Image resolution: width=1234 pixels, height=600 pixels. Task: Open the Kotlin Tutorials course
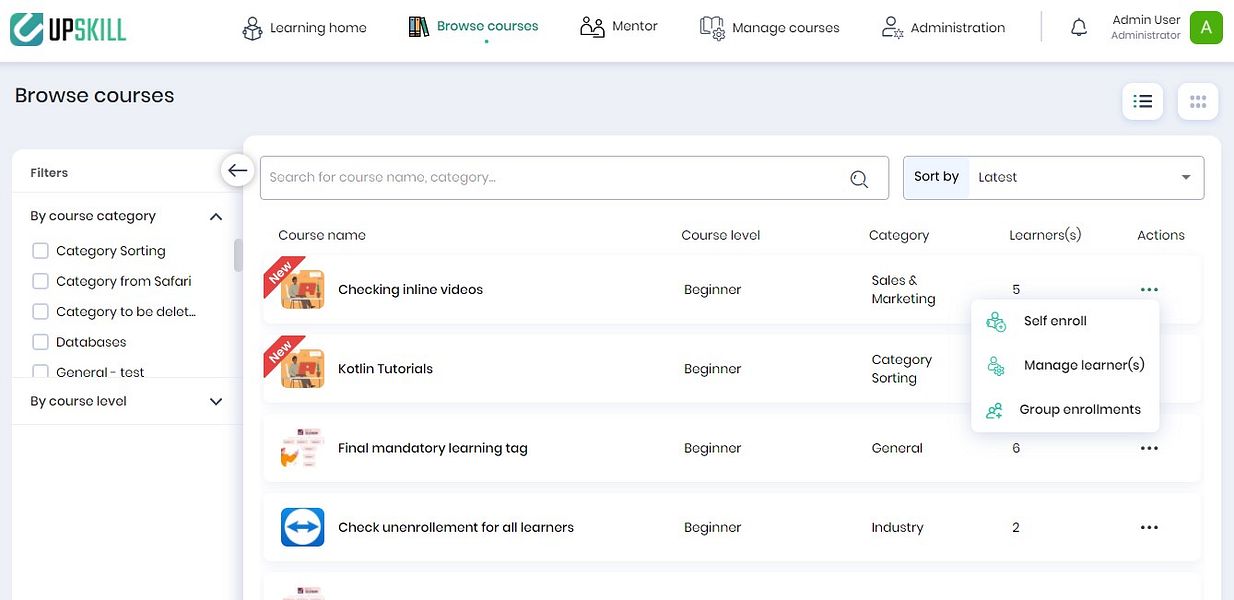385,369
